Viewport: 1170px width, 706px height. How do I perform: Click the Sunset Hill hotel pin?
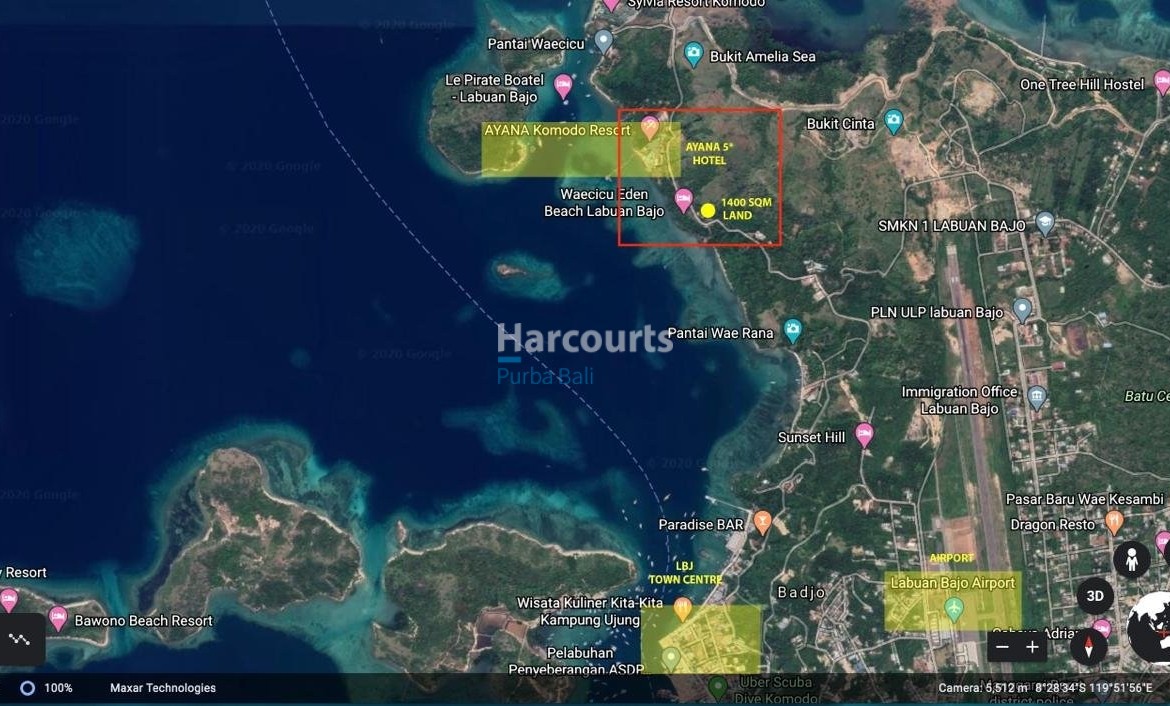tap(864, 435)
